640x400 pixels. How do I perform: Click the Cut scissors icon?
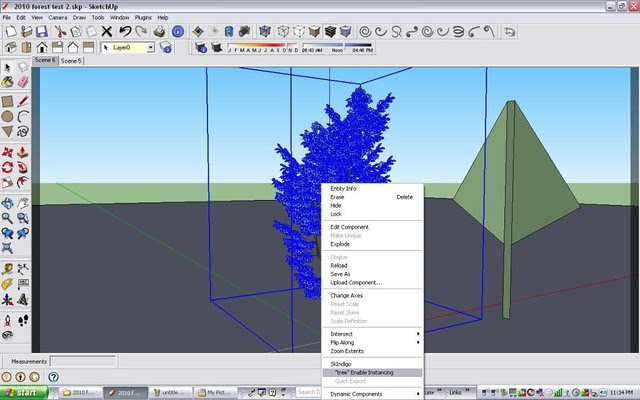[x=60, y=31]
